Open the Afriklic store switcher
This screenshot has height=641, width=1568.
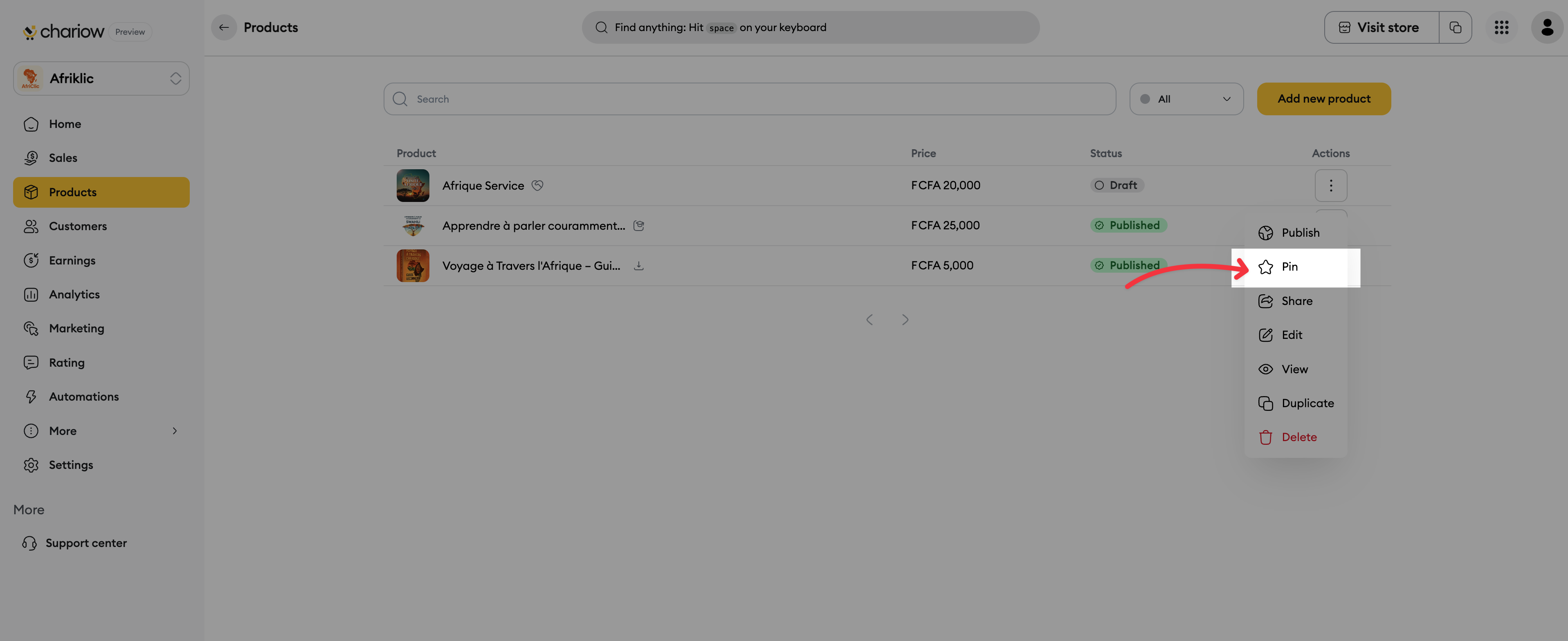pyautogui.click(x=101, y=78)
